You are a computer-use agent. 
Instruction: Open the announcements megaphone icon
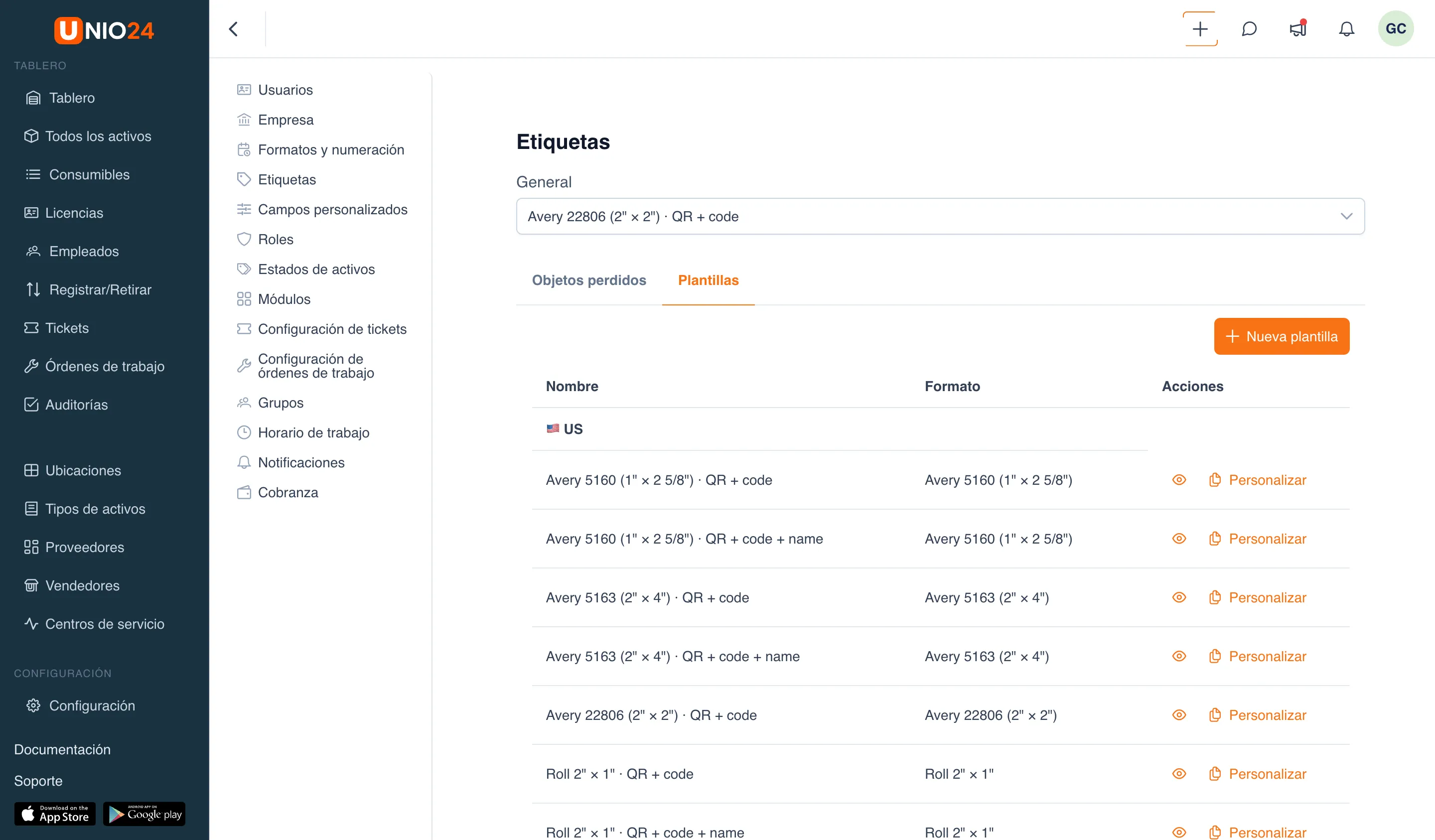(x=1298, y=29)
